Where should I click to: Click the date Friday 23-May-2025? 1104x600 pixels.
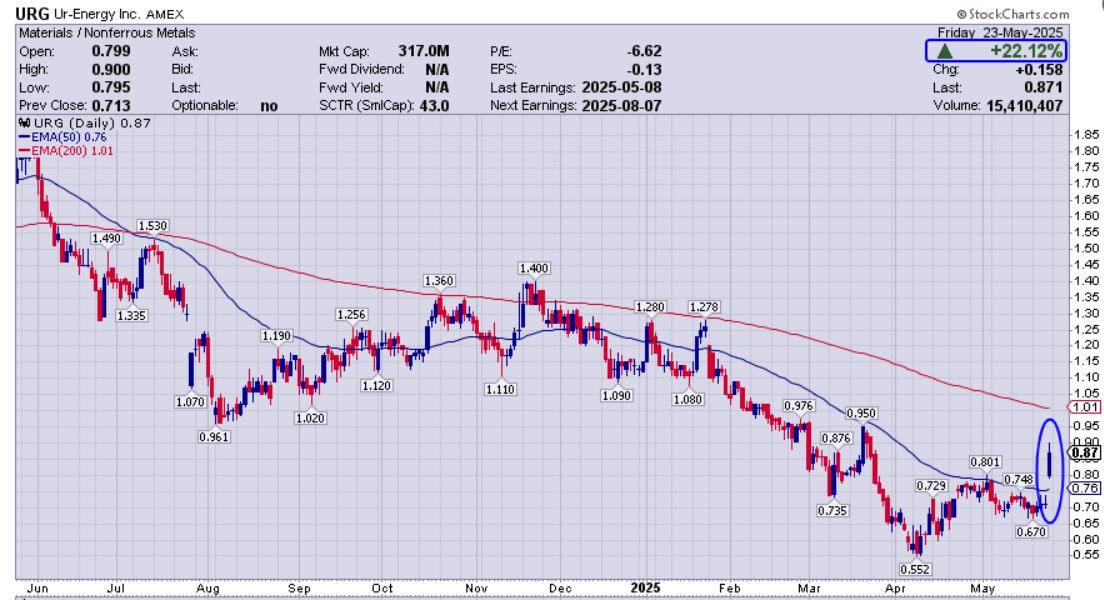(1000, 32)
